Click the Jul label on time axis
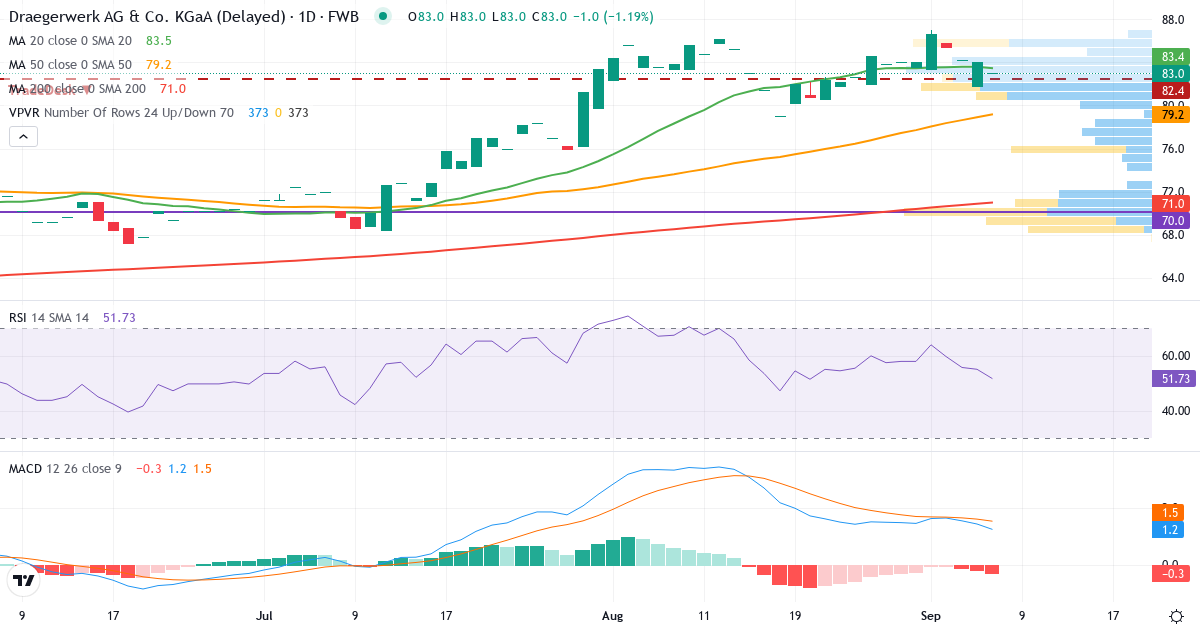This screenshot has width=1200, height=630. pos(264,616)
